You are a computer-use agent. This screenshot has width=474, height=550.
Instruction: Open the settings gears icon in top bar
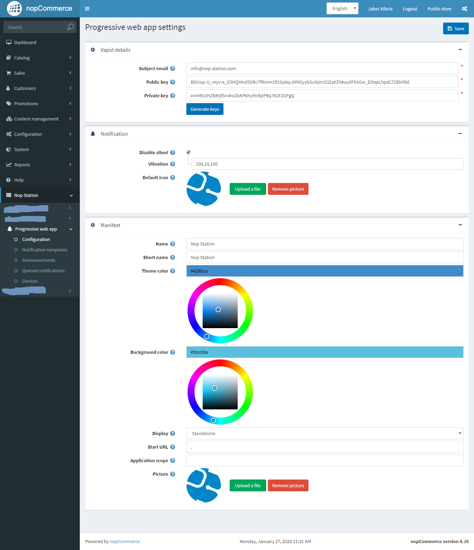click(x=464, y=9)
